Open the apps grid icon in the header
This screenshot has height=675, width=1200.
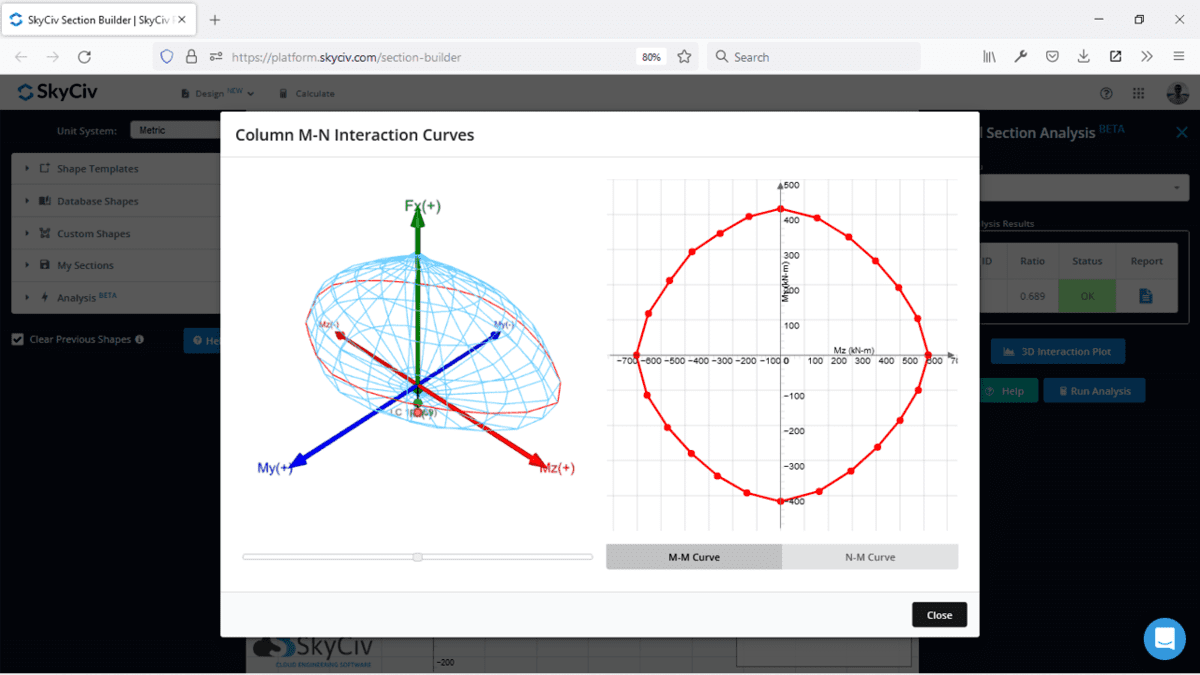pos(1138,93)
